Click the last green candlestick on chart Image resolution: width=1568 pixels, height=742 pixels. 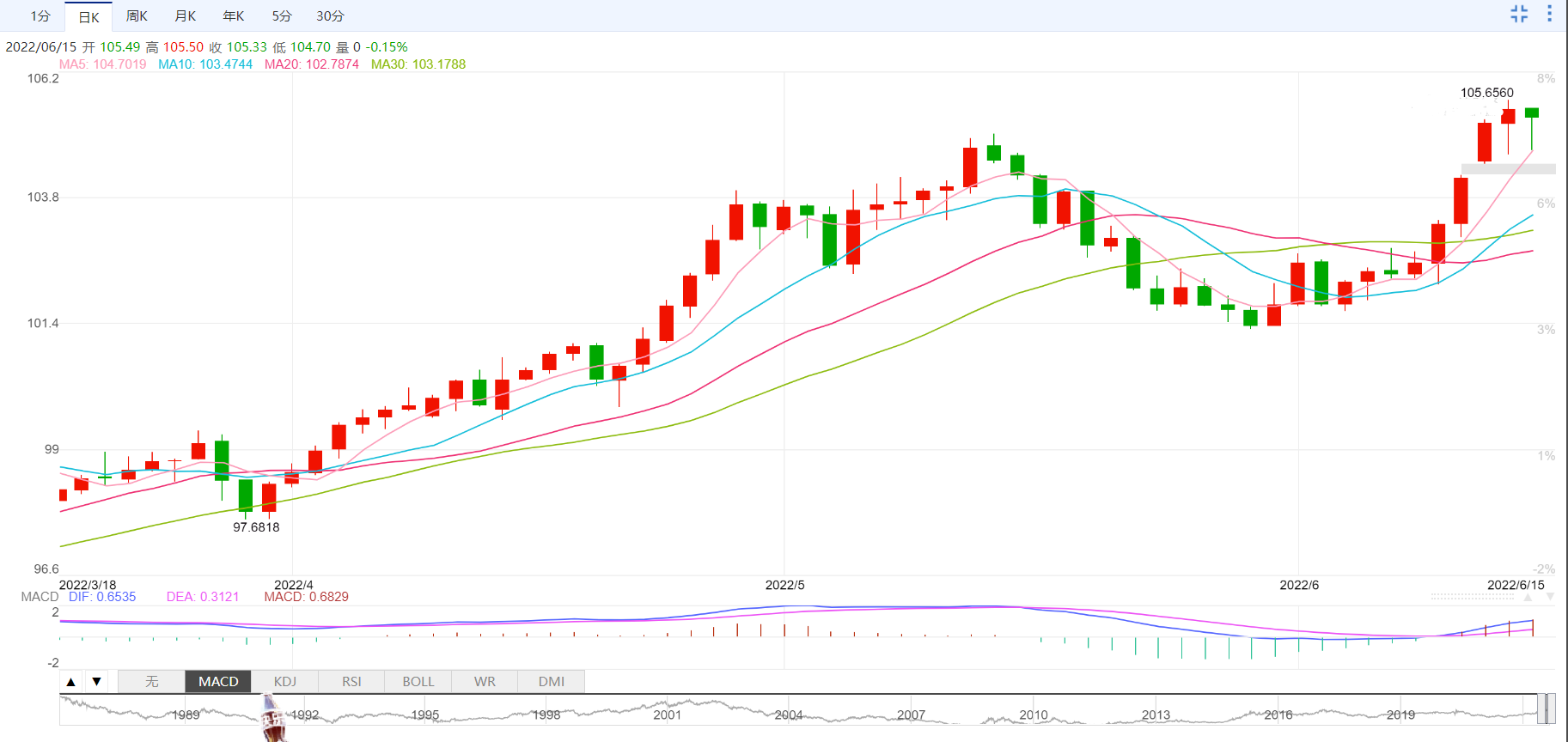(x=1532, y=113)
